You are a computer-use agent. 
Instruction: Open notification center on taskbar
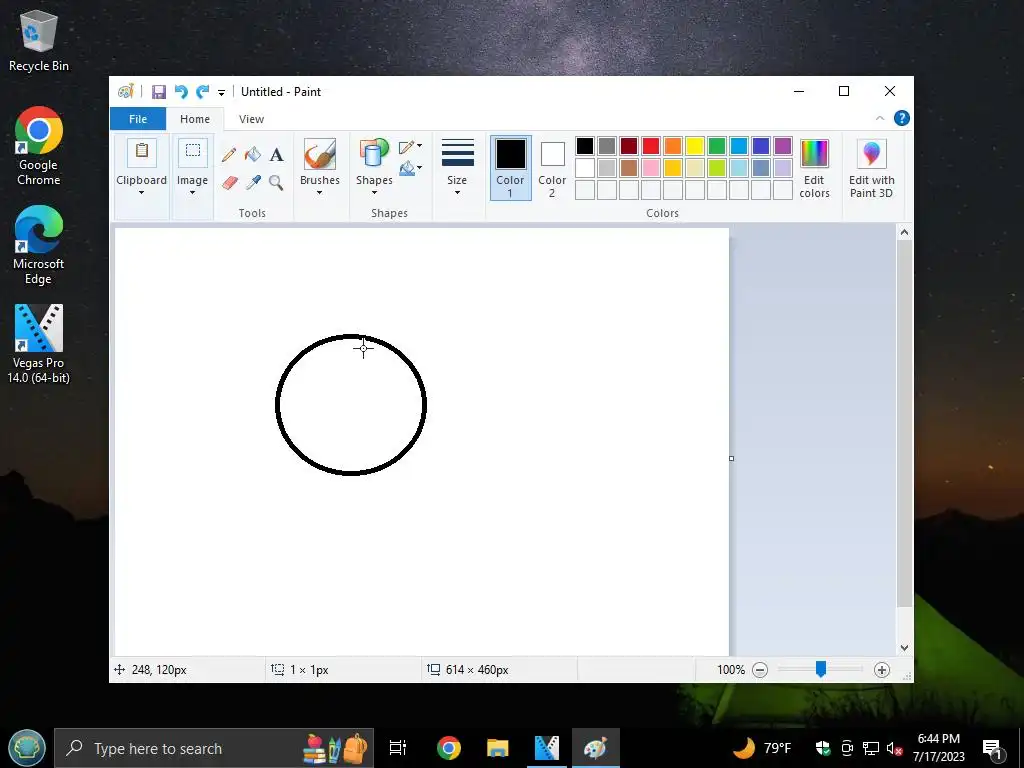pos(992,748)
